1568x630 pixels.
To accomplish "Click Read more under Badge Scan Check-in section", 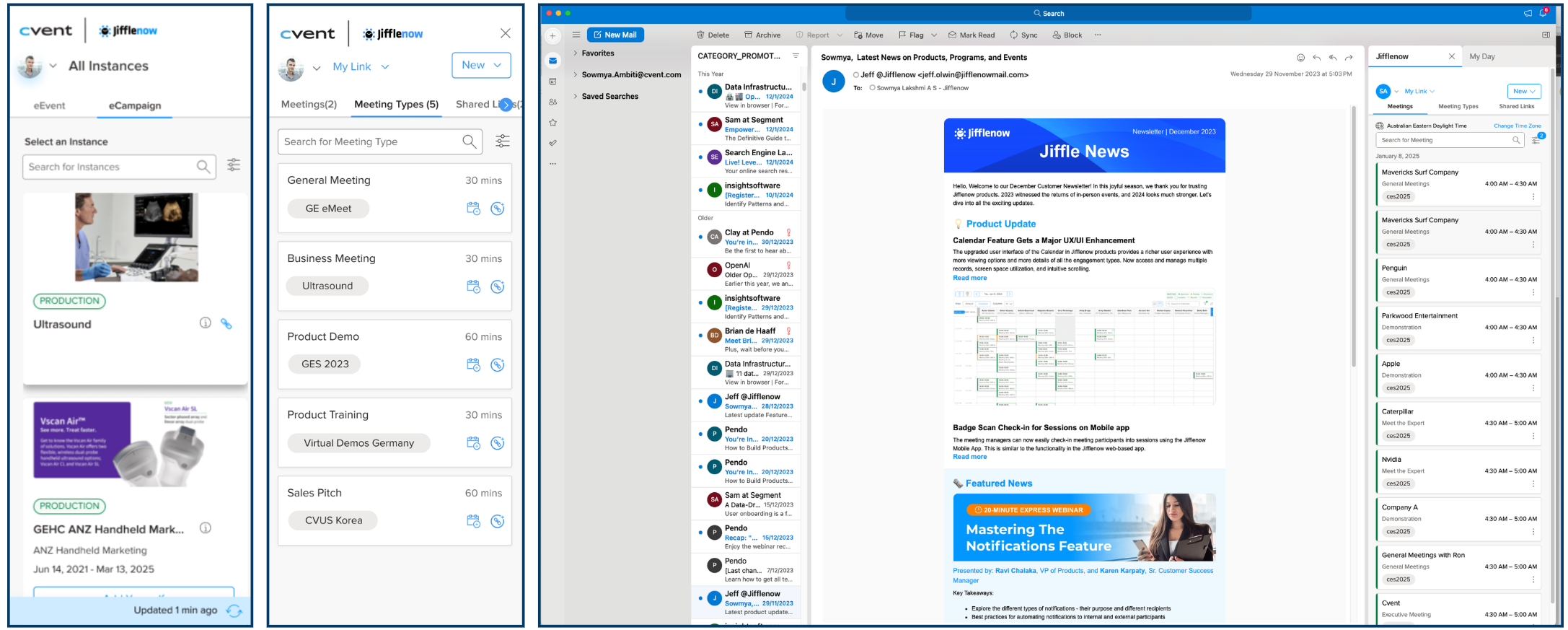I will click(969, 457).
